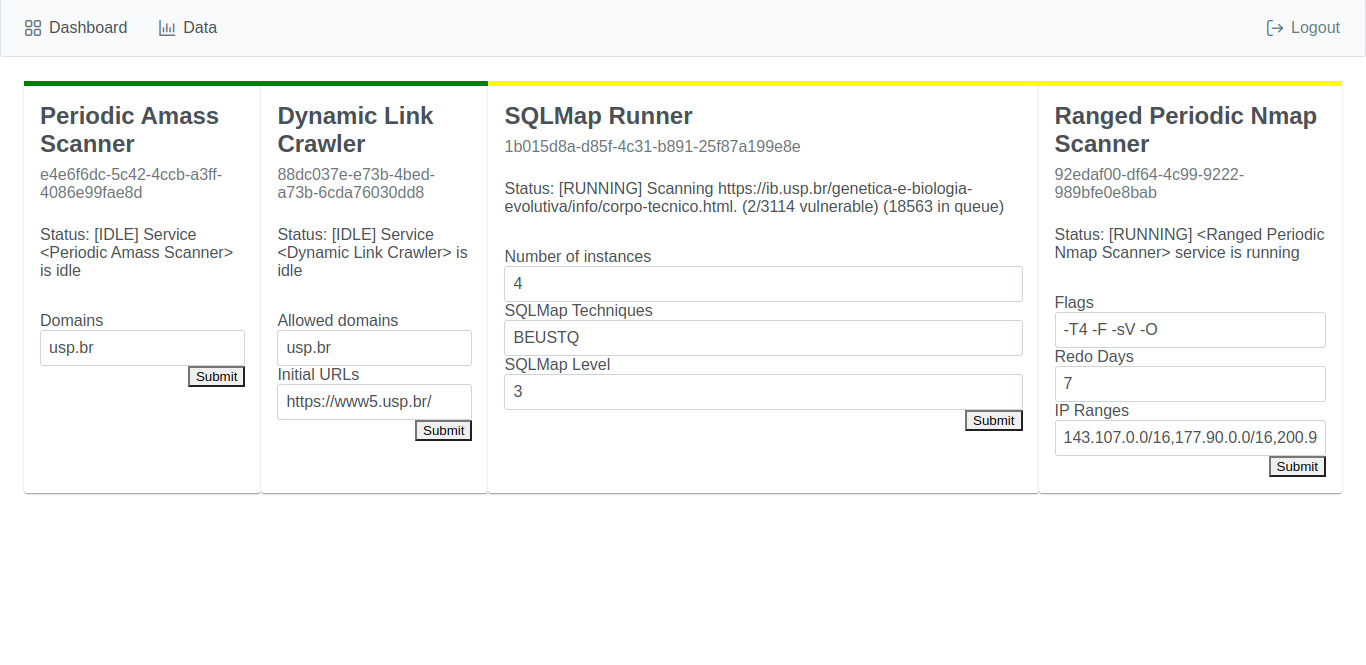
Task: Focus the Allowed domains input field
Action: (374, 348)
